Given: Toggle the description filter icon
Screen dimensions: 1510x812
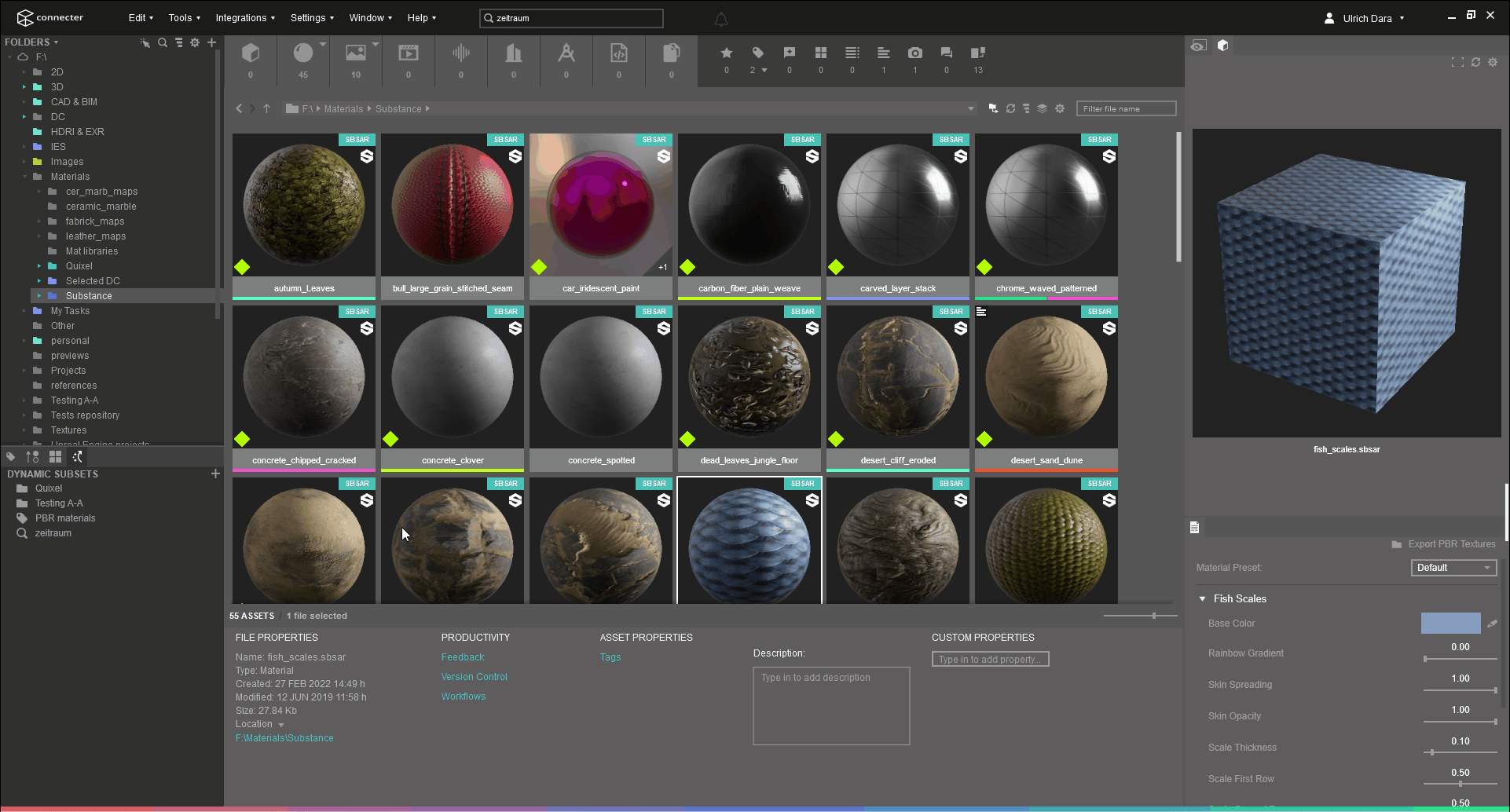Looking at the screenshot, I should (884, 53).
